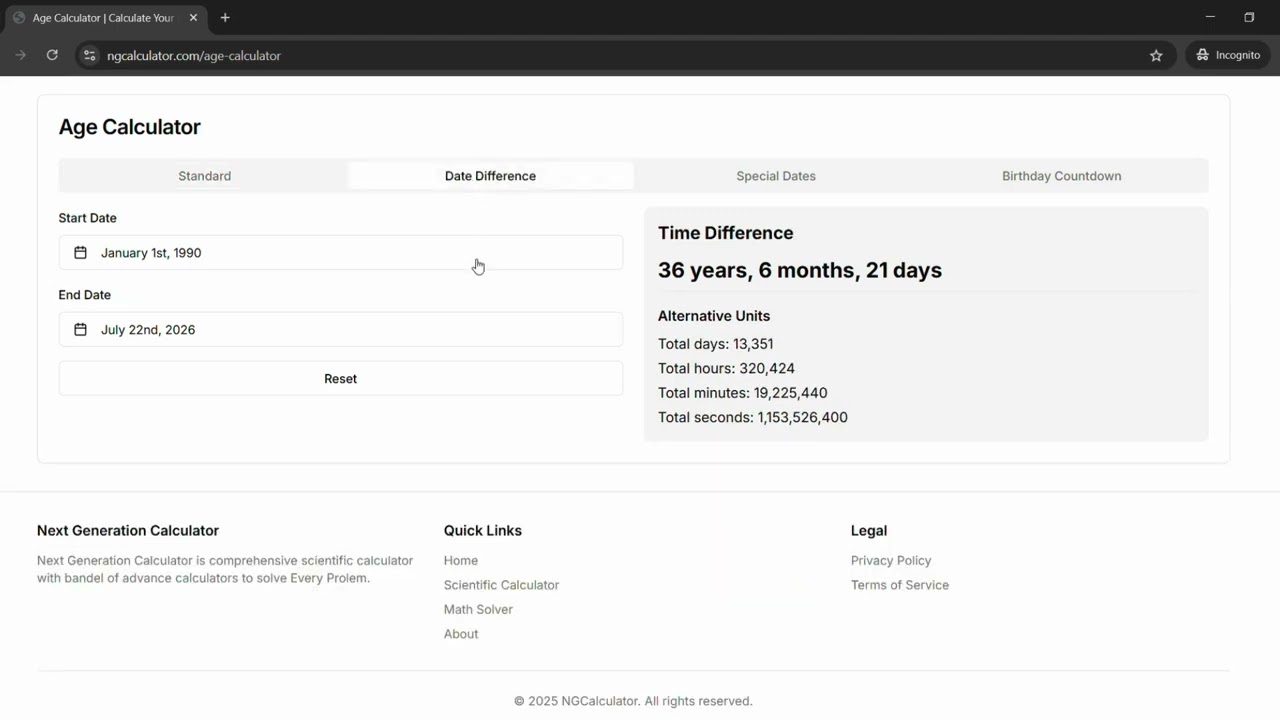
Task: Open the Start Date picker showing January 1st, 1990
Action: (341, 253)
